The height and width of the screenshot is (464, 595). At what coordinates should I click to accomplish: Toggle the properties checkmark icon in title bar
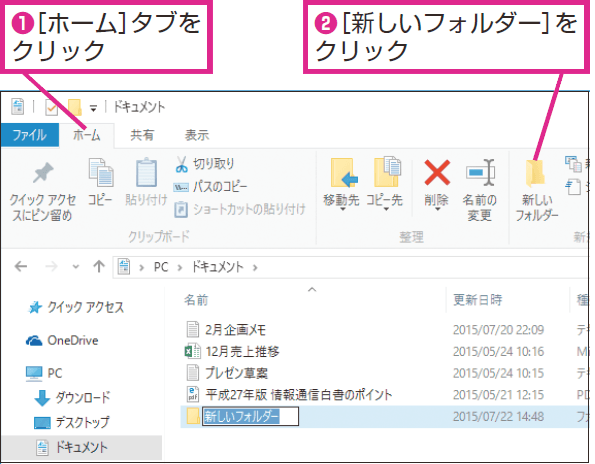click(51, 107)
